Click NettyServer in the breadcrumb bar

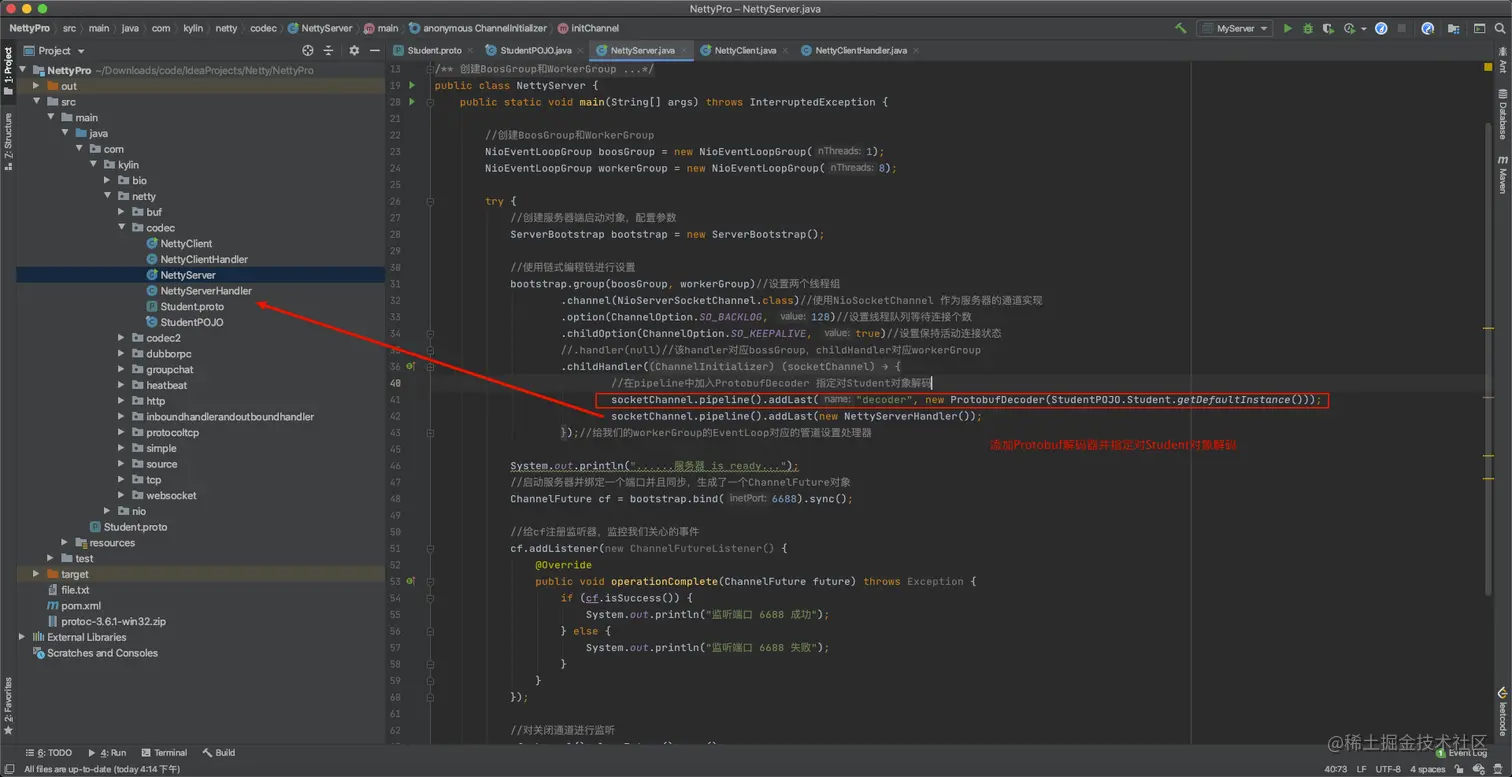[x=319, y=28]
